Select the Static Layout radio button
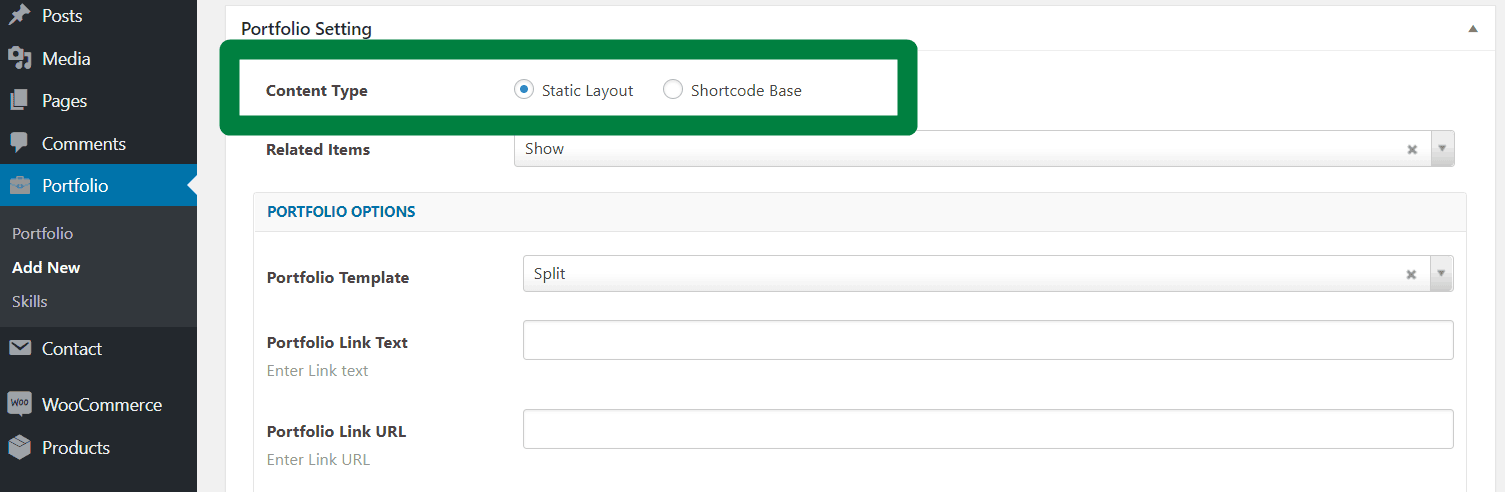Image resolution: width=1505 pixels, height=492 pixels. [523, 90]
